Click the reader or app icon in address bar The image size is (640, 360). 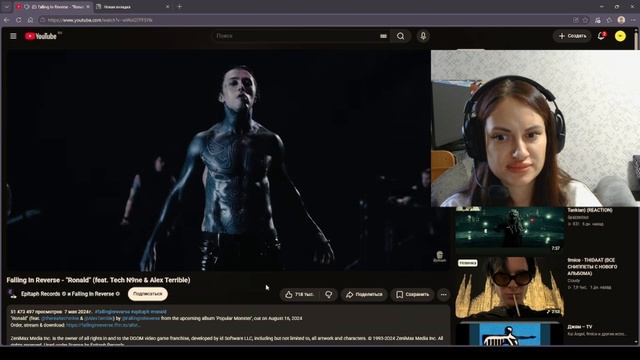pyautogui.click(x=576, y=20)
